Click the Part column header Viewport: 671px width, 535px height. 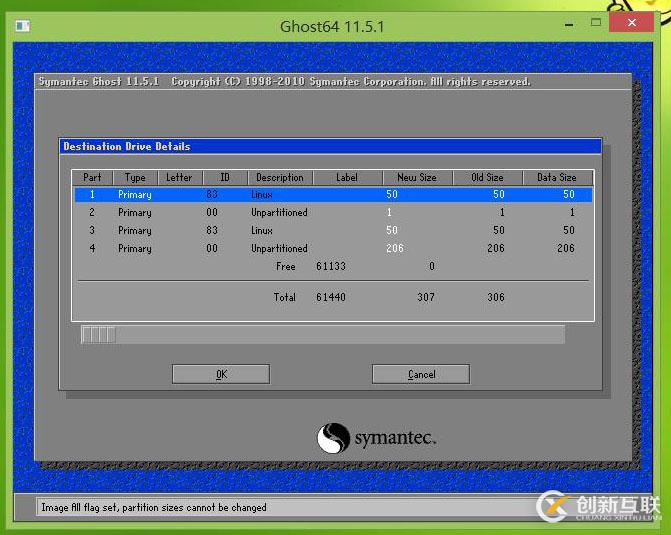click(x=92, y=177)
